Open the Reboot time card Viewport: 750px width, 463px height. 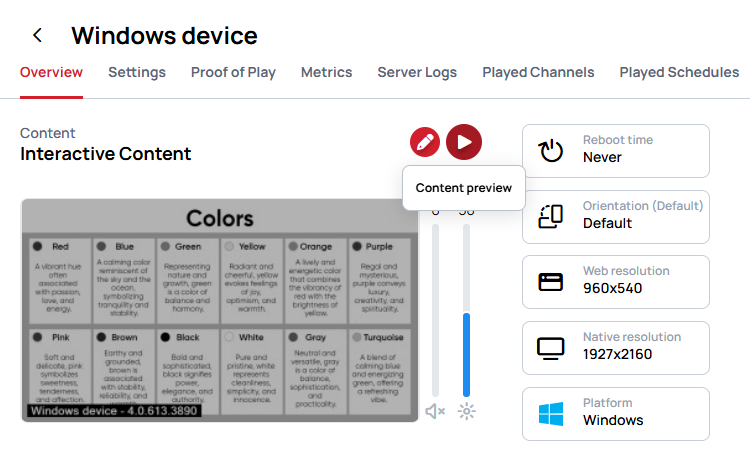[x=616, y=151]
